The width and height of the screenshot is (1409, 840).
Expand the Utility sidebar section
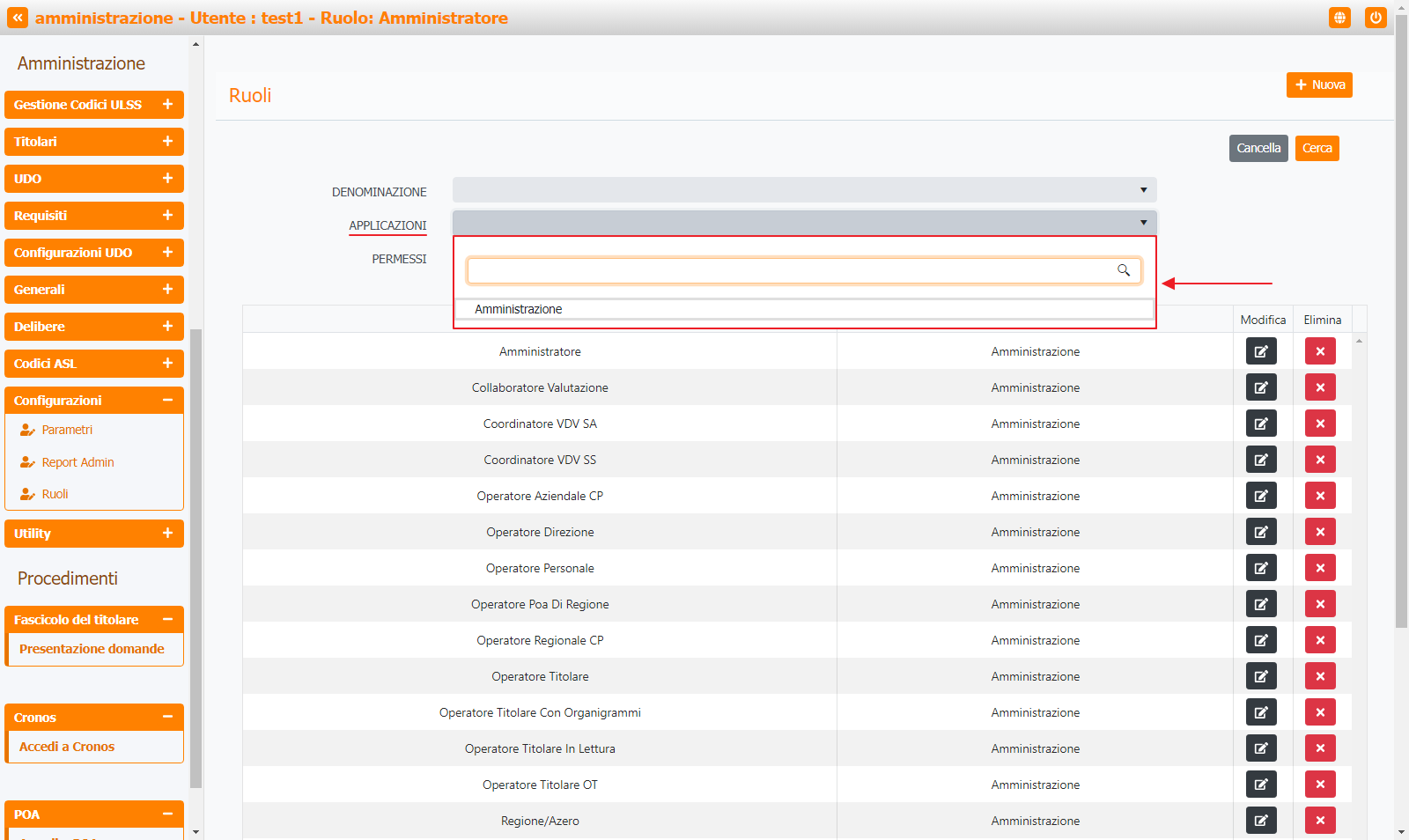[x=167, y=534]
